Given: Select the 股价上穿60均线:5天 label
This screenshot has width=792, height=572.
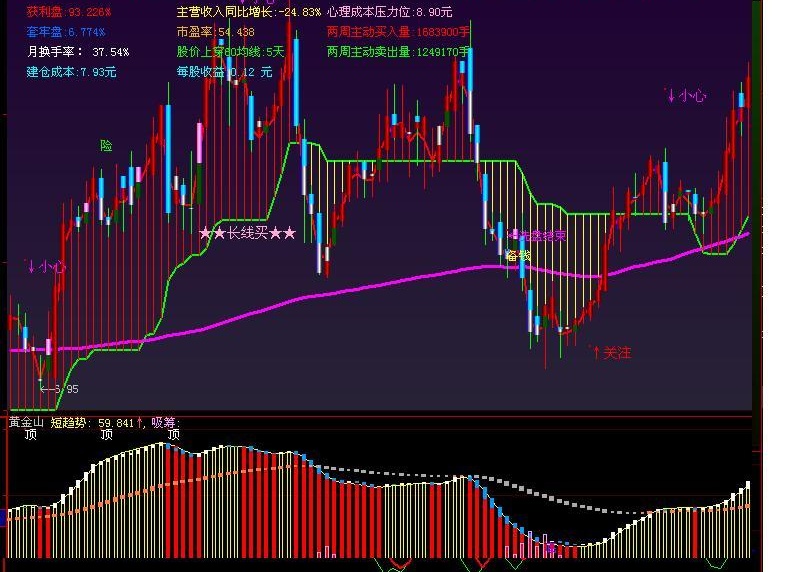Looking at the screenshot, I should pyautogui.click(x=230, y=52).
